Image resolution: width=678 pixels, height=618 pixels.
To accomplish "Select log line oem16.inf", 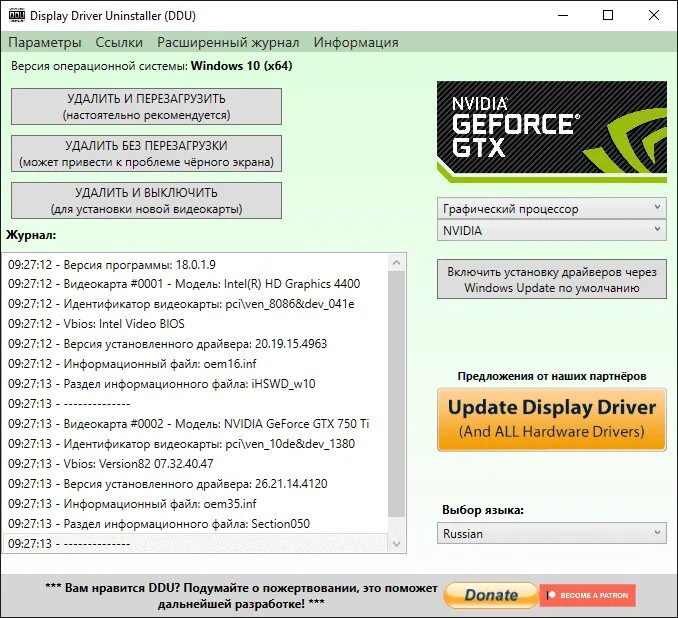I will (x=195, y=364).
